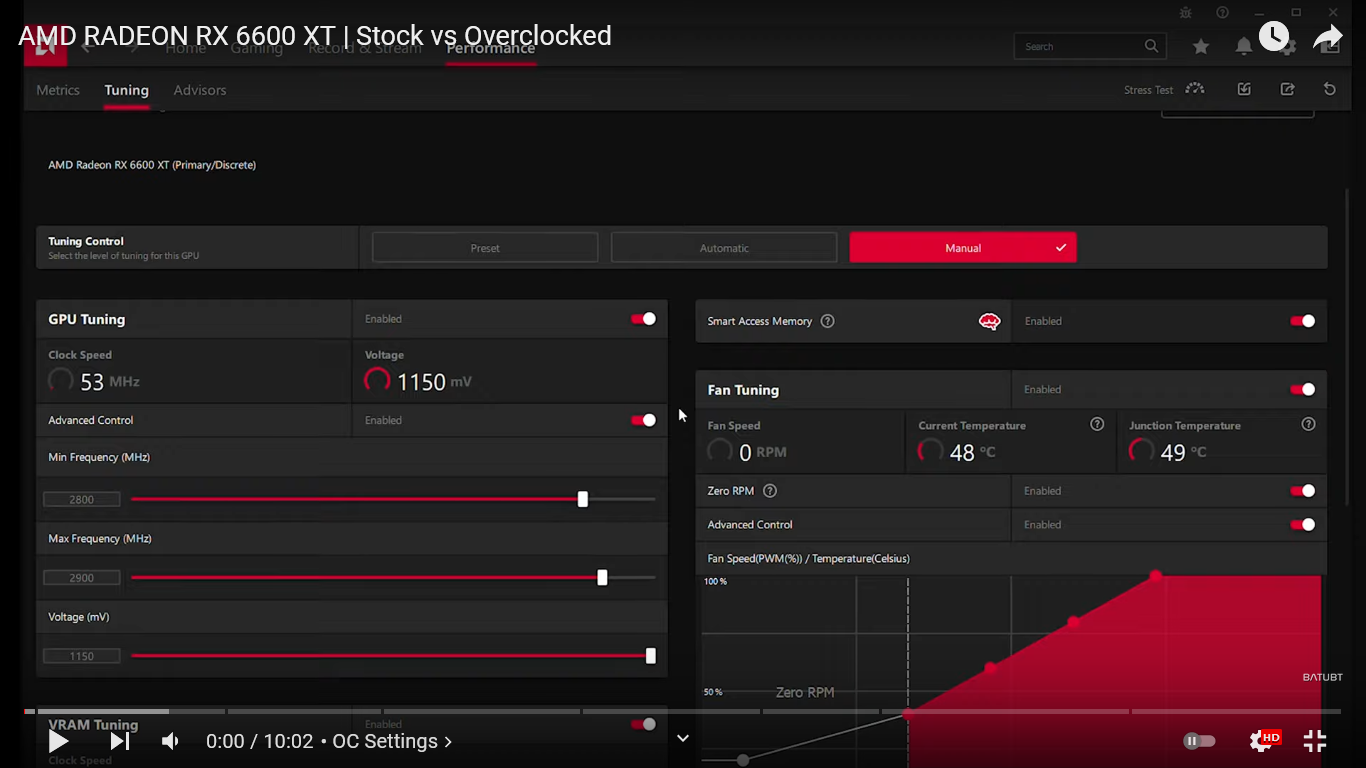Click the save tuning profile icon
This screenshot has width=1366, height=768.
tap(1287, 89)
